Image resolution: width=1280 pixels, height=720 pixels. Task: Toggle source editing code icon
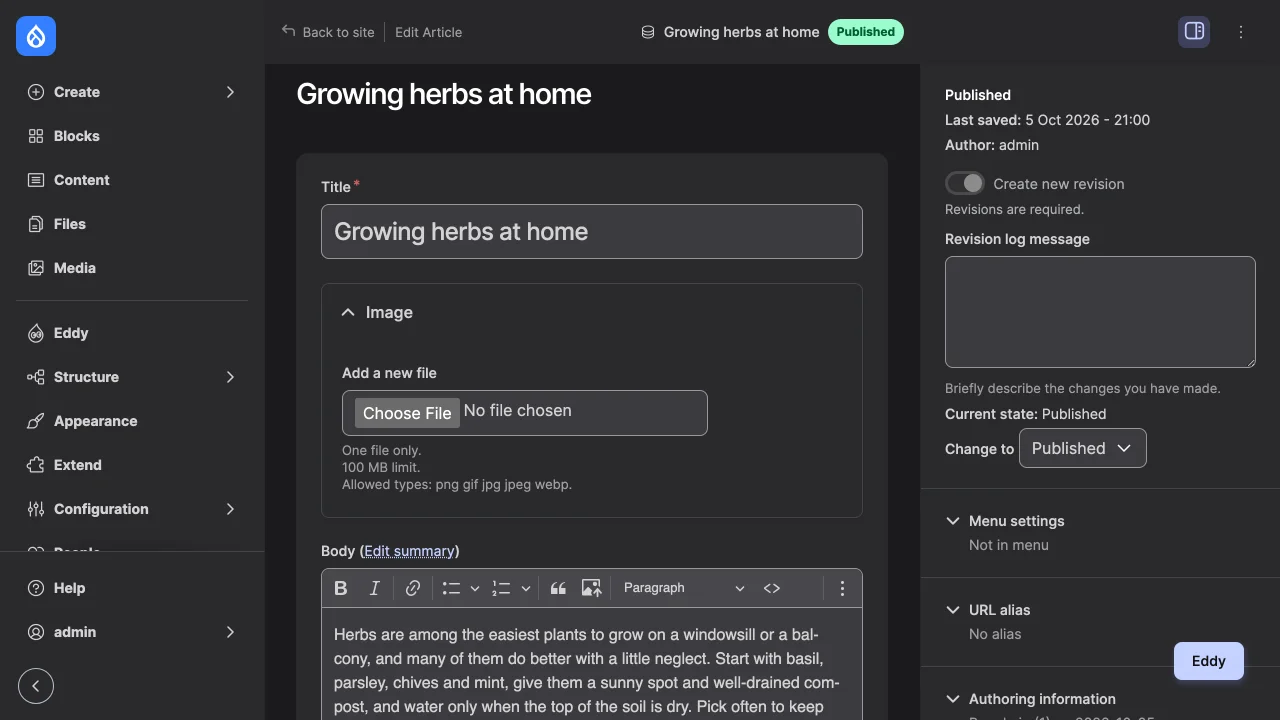coord(772,588)
